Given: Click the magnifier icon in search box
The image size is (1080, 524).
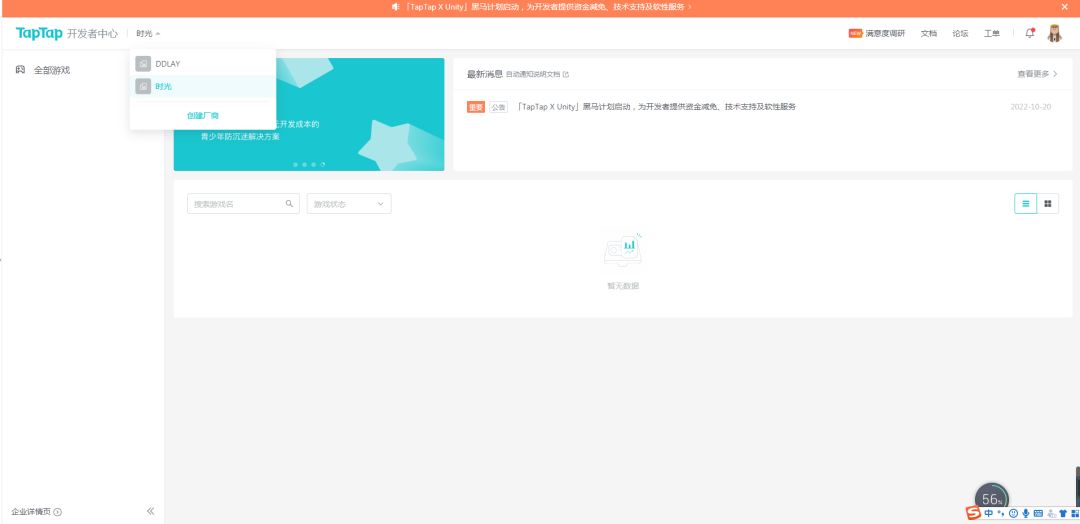Looking at the screenshot, I should (x=289, y=204).
